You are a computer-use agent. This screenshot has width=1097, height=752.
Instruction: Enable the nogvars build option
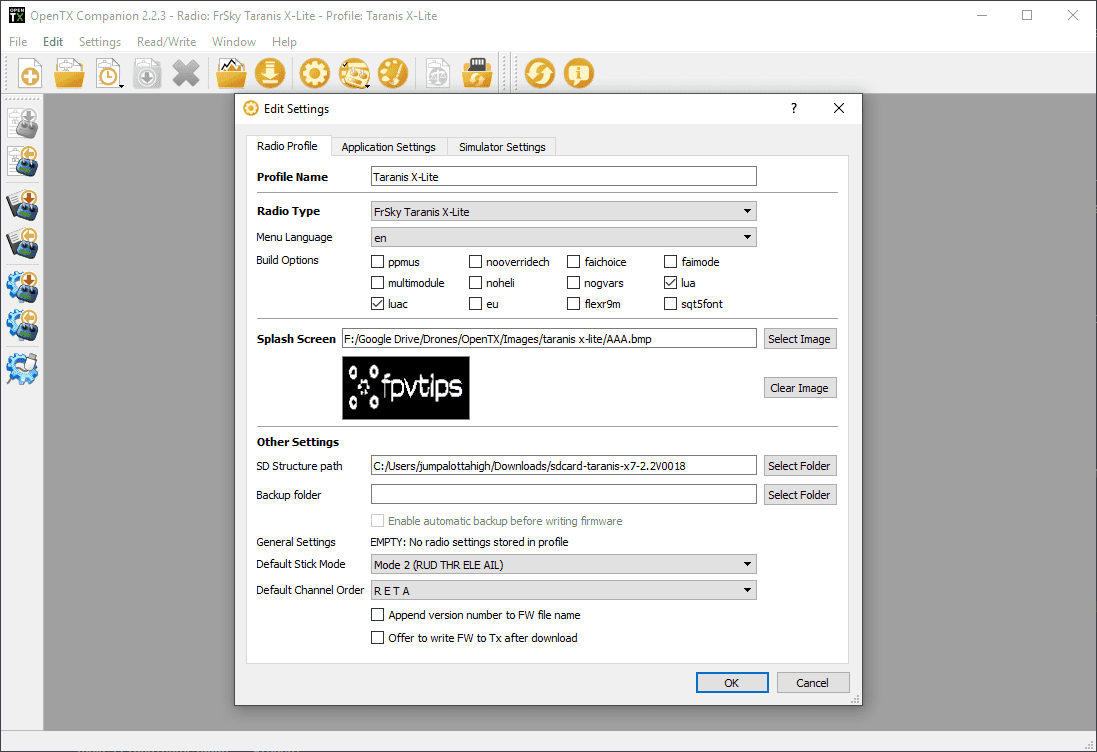[x=574, y=283]
